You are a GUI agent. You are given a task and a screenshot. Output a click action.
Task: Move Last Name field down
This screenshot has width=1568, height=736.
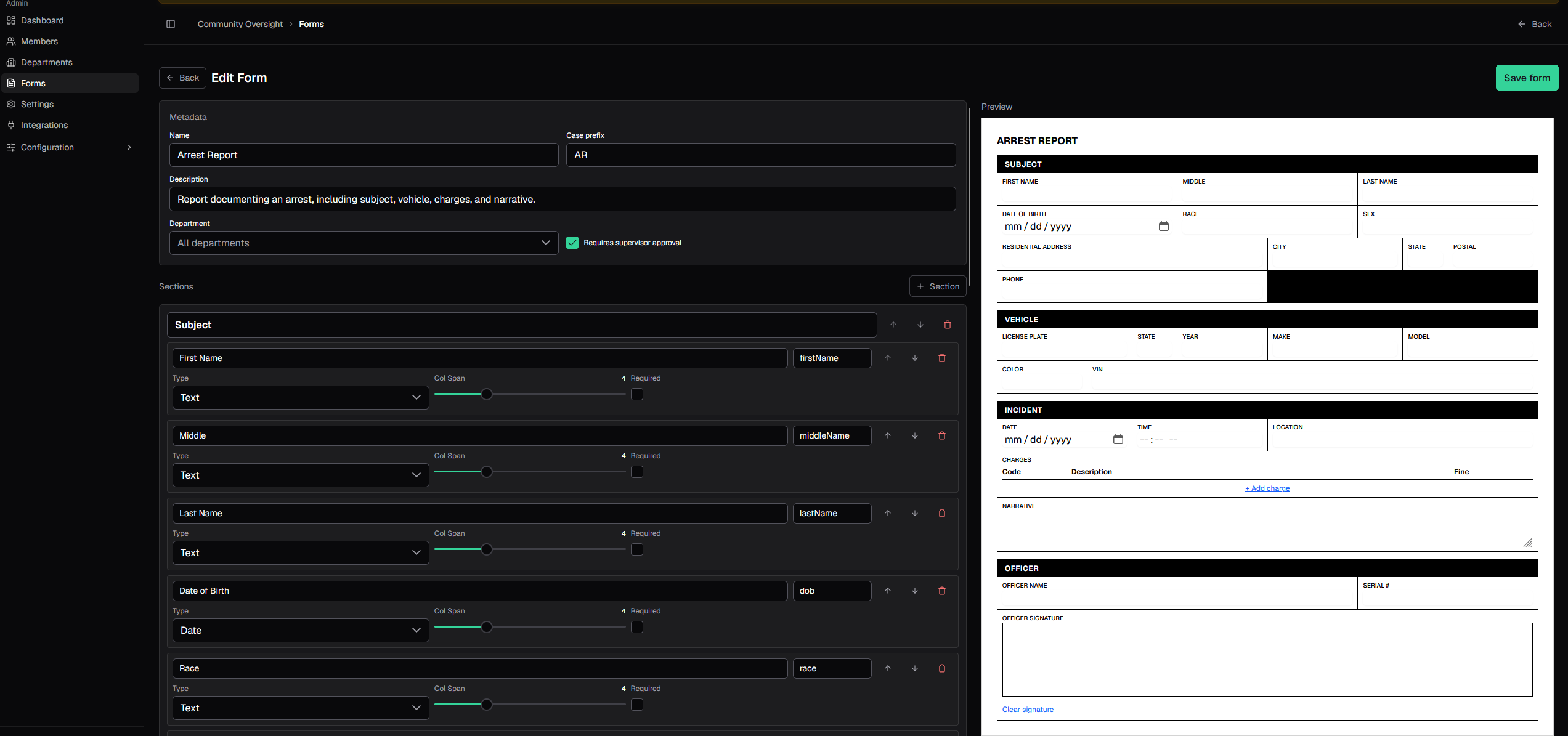[915, 513]
